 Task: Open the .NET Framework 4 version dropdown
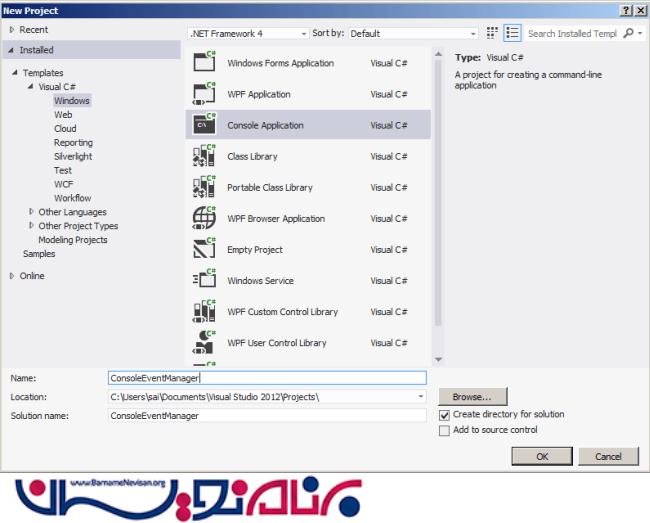coord(247,33)
